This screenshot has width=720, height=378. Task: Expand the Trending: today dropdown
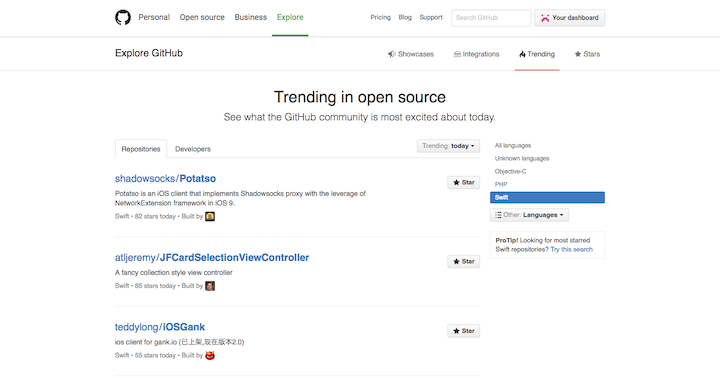pos(448,146)
